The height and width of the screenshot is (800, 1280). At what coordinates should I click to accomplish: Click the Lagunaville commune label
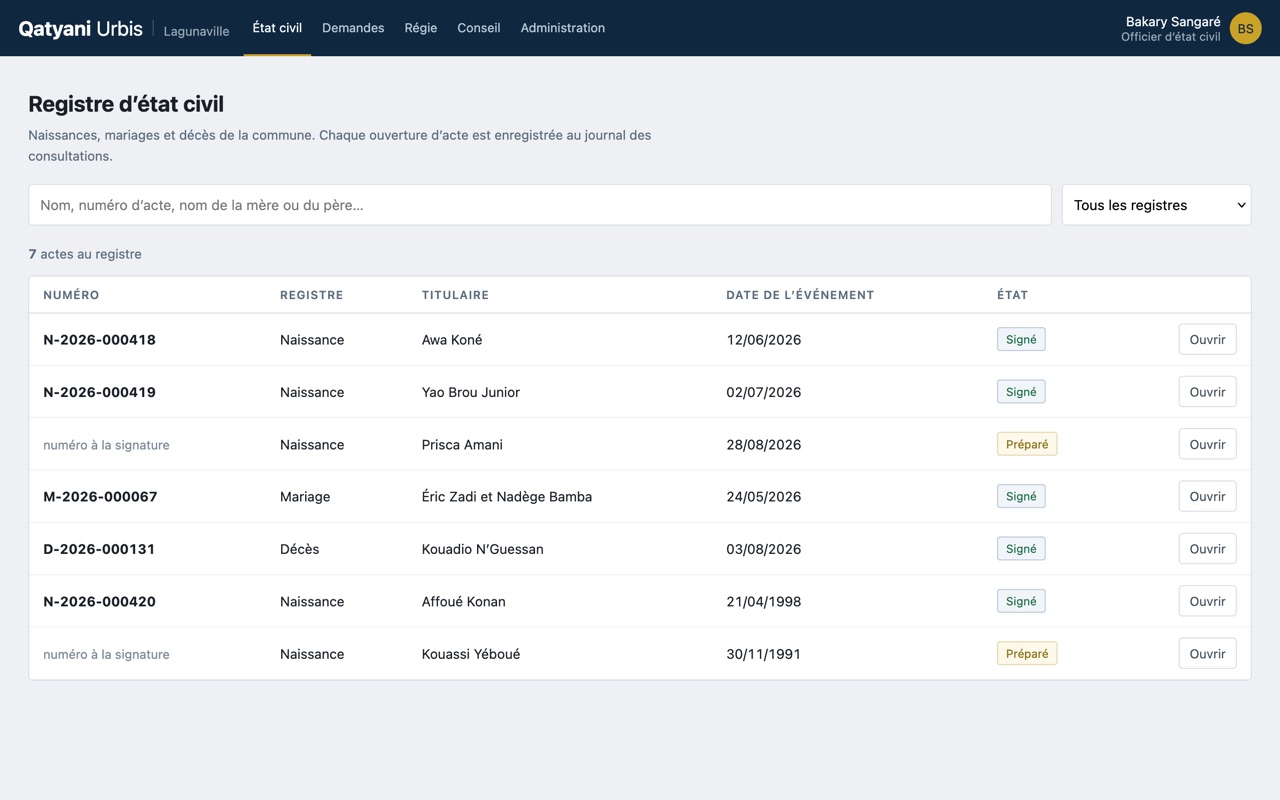coord(196,31)
